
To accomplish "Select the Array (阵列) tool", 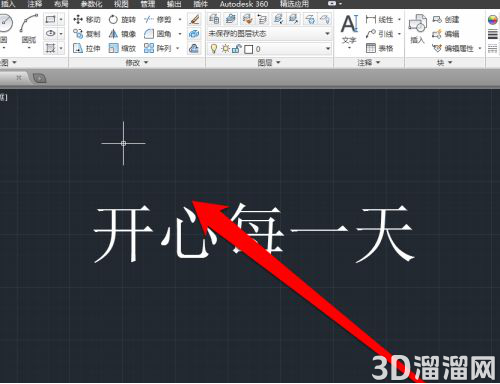I will tap(158, 48).
